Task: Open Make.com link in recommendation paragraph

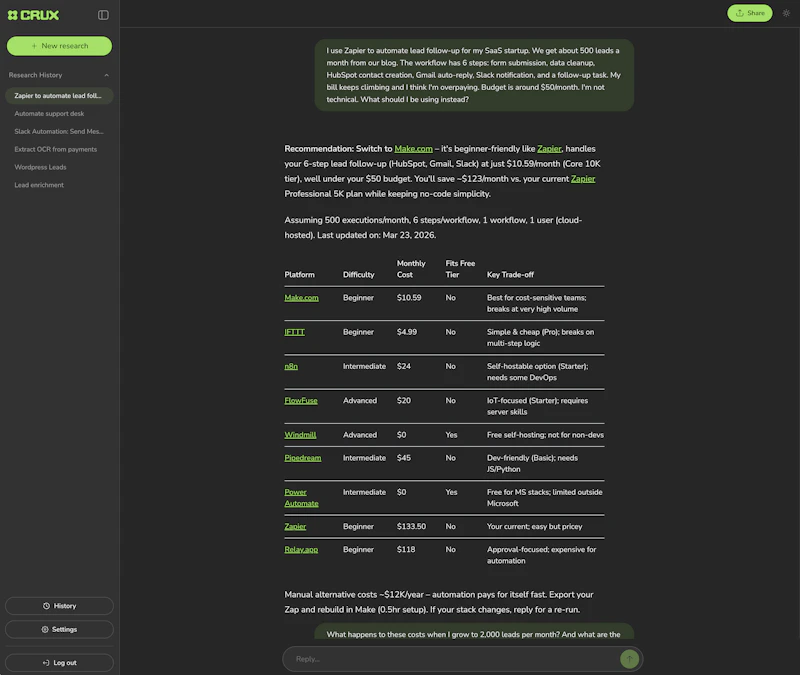Action: (x=413, y=149)
